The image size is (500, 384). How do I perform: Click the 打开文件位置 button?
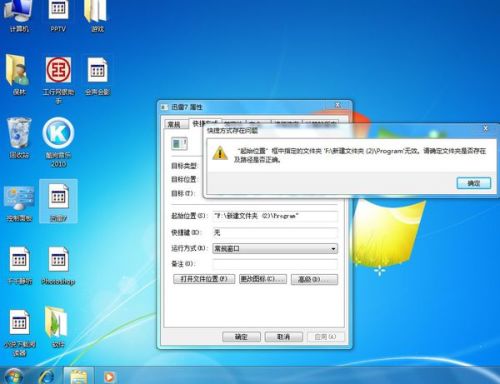(204, 279)
